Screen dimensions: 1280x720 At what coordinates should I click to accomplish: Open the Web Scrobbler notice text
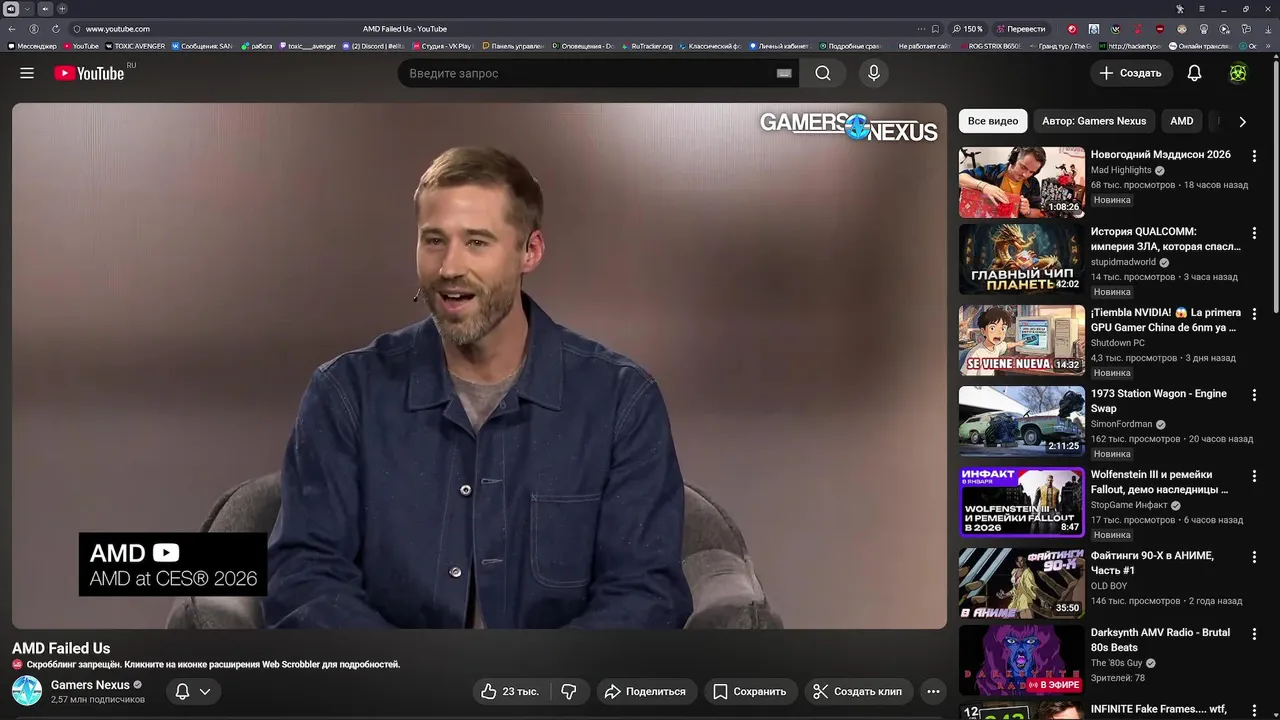tap(213, 664)
